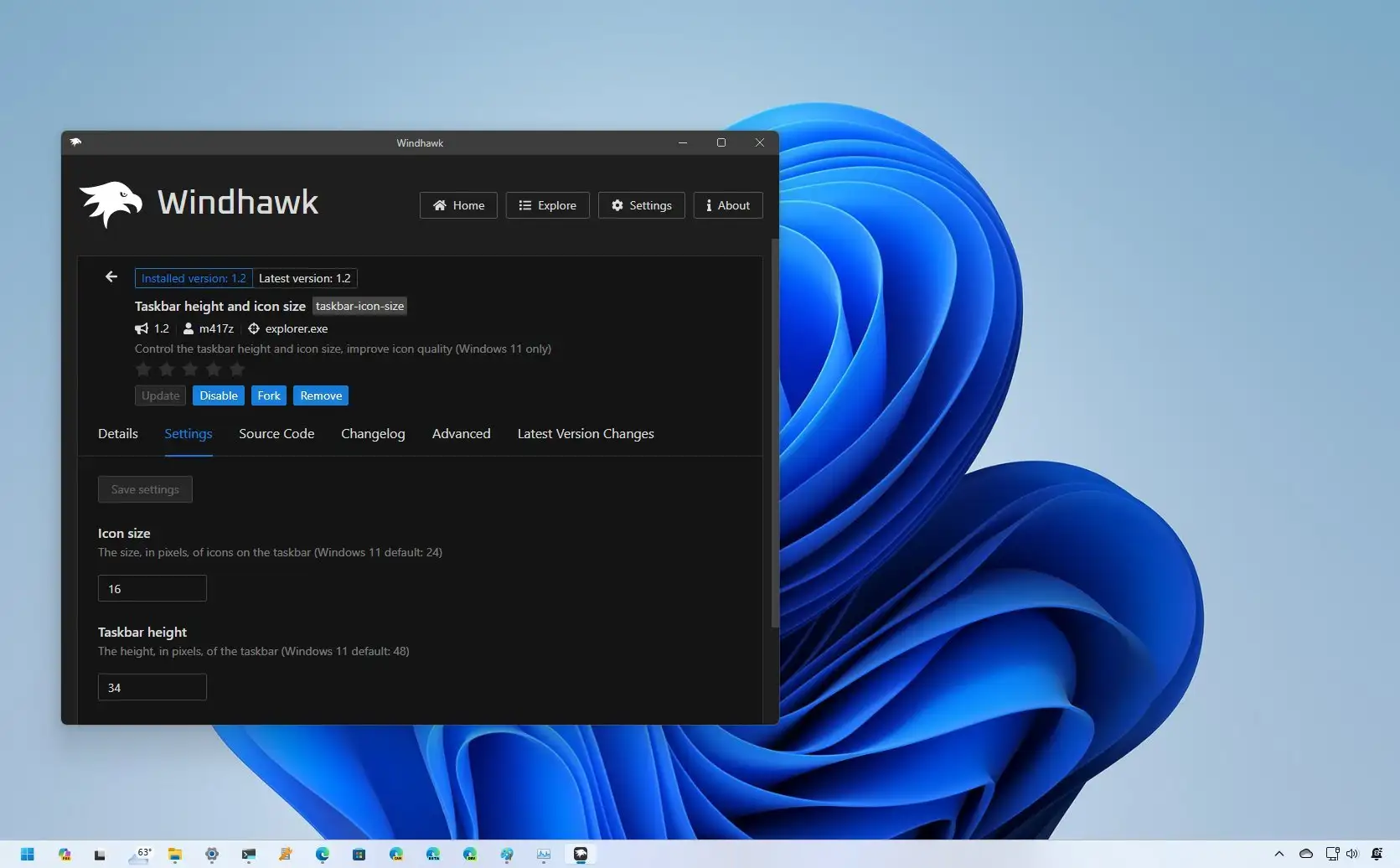View the Latest Version Changes tab
This screenshot has width=1400, height=868.
click(x=585, y=434)
